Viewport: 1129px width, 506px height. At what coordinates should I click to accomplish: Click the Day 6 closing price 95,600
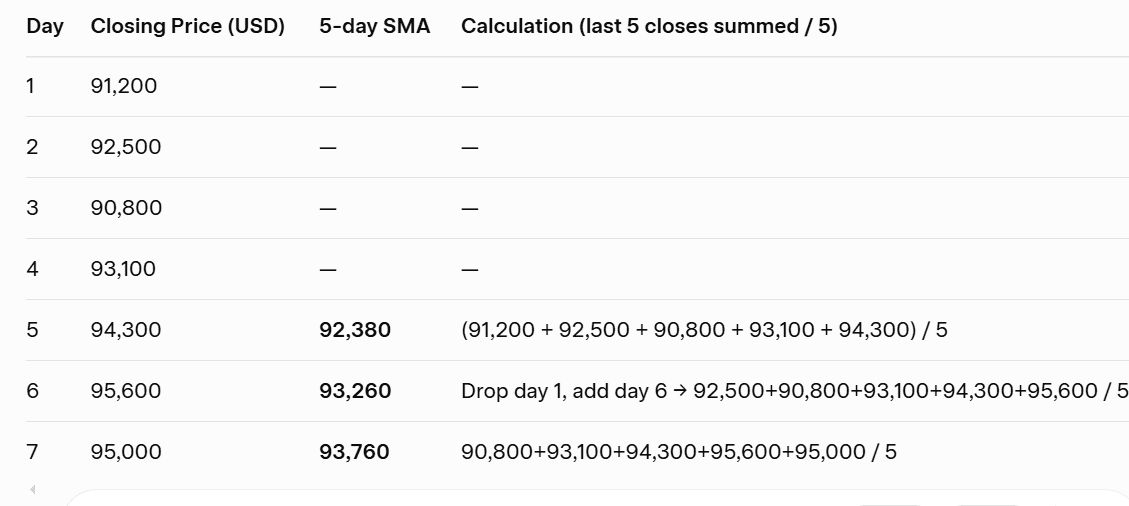[126, 391]
